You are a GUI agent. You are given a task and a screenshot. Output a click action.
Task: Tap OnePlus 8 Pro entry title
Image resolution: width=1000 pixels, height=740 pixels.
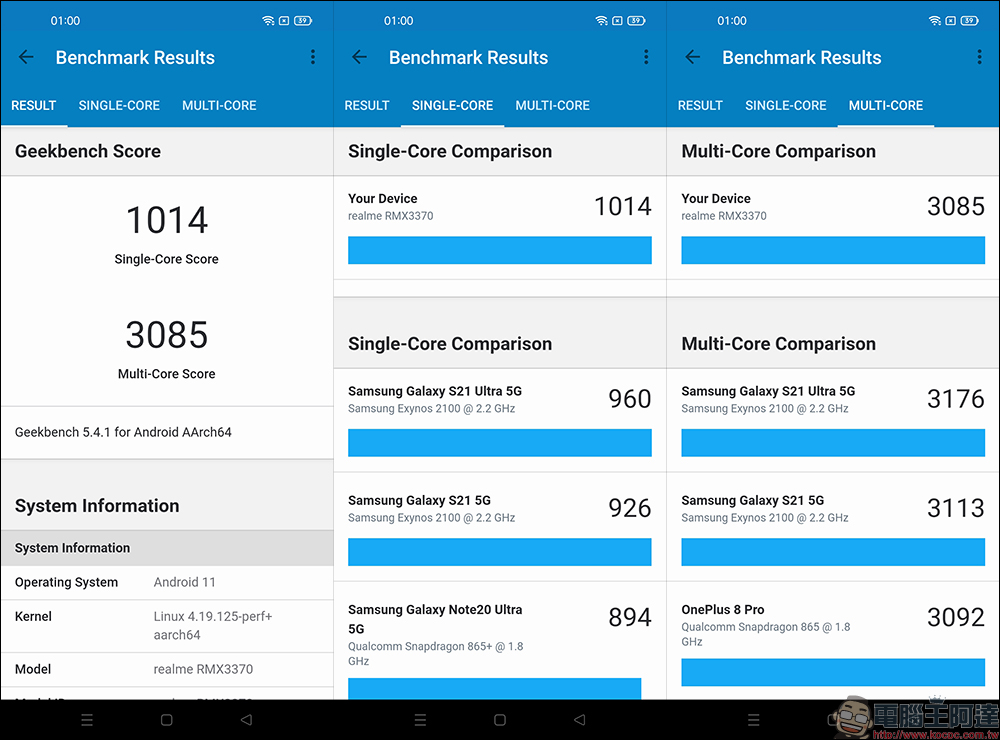(723, 609)
